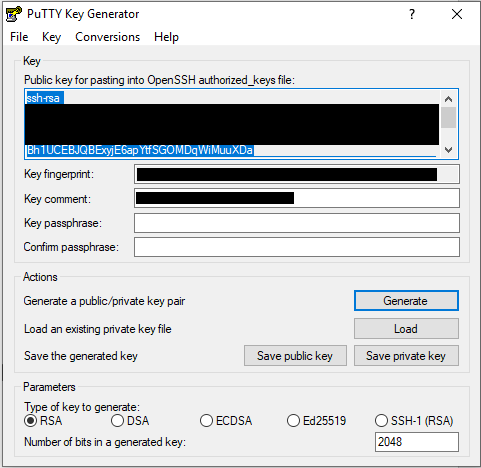
Task: Click the question mark help icon
Action: (412, 14)
